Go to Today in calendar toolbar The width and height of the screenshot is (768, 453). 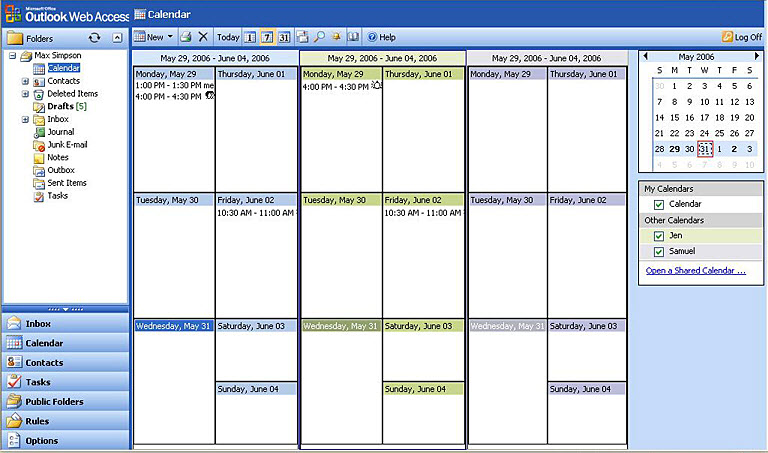228,37
